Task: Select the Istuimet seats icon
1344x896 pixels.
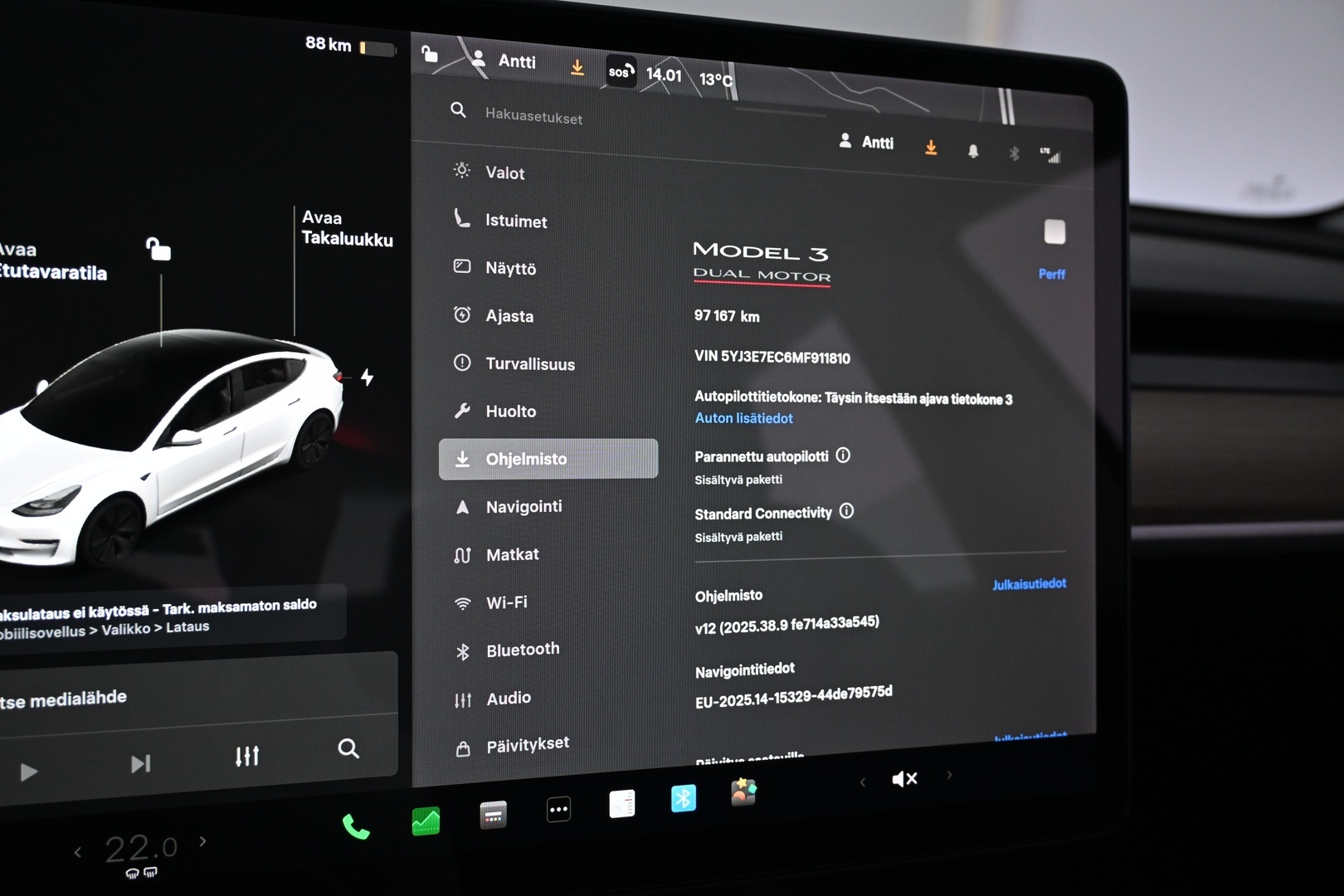Action: (461, 218)
